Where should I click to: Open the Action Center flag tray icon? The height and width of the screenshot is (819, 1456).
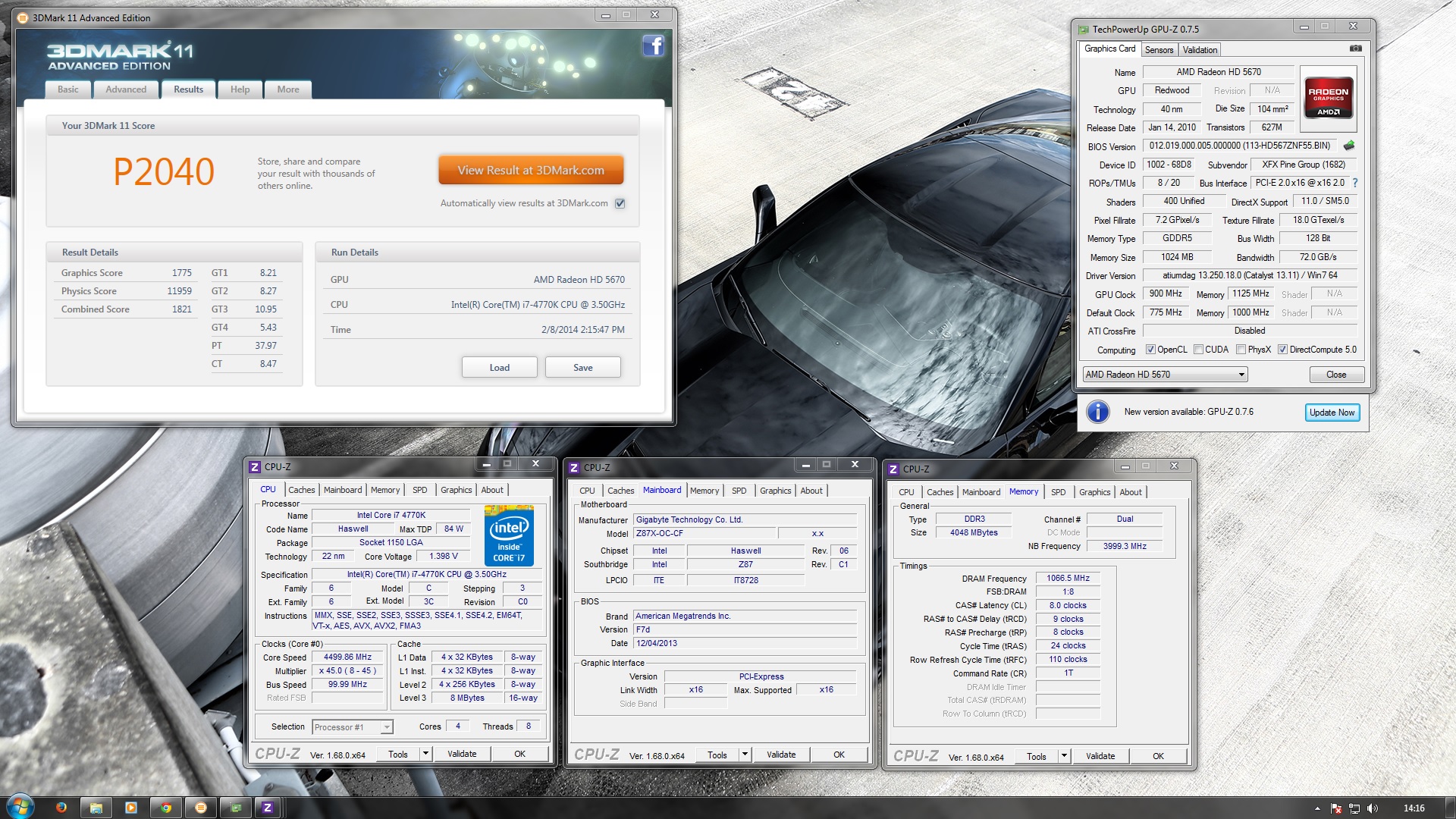point(1336,808)
